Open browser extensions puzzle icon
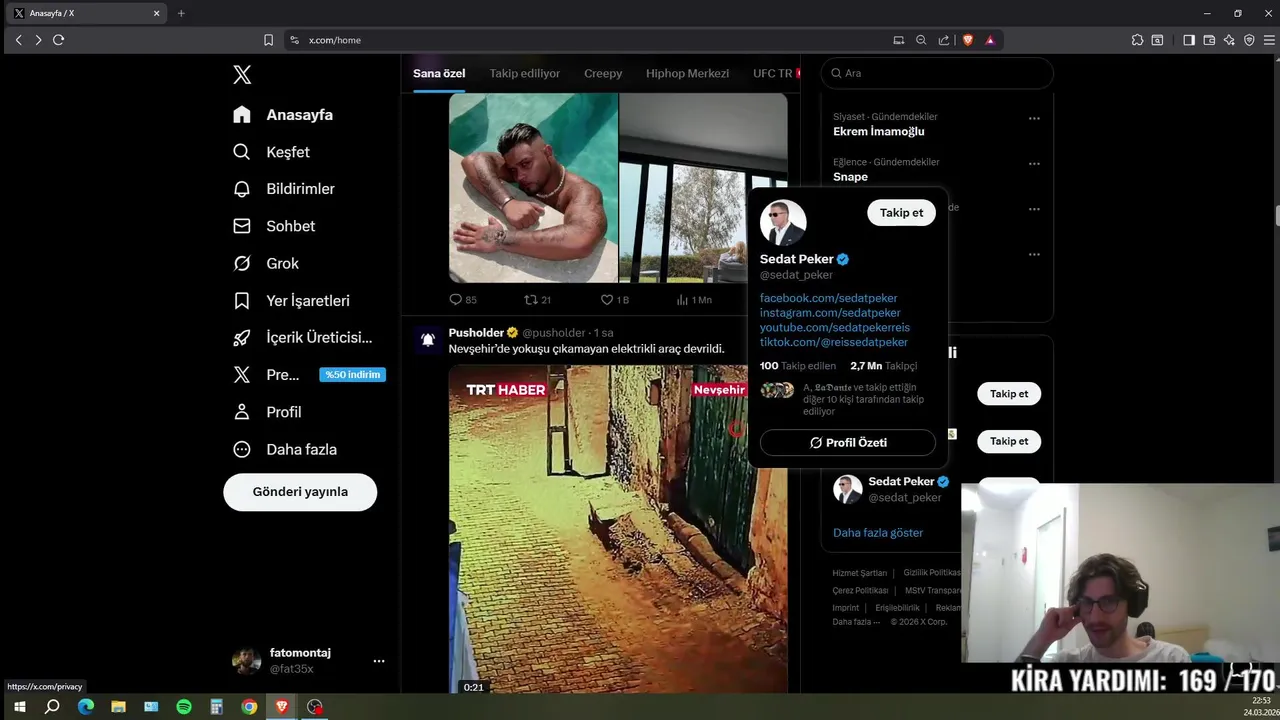Viewport: 1280px width, 720px height. [1137, 40]
